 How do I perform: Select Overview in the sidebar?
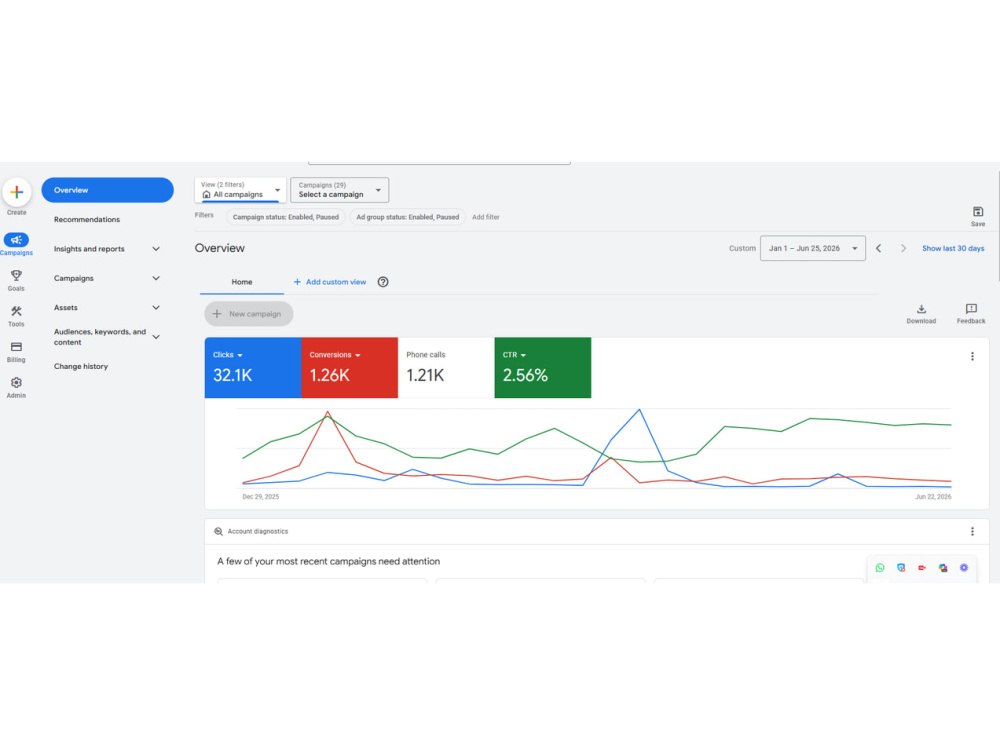coord(107,190)
